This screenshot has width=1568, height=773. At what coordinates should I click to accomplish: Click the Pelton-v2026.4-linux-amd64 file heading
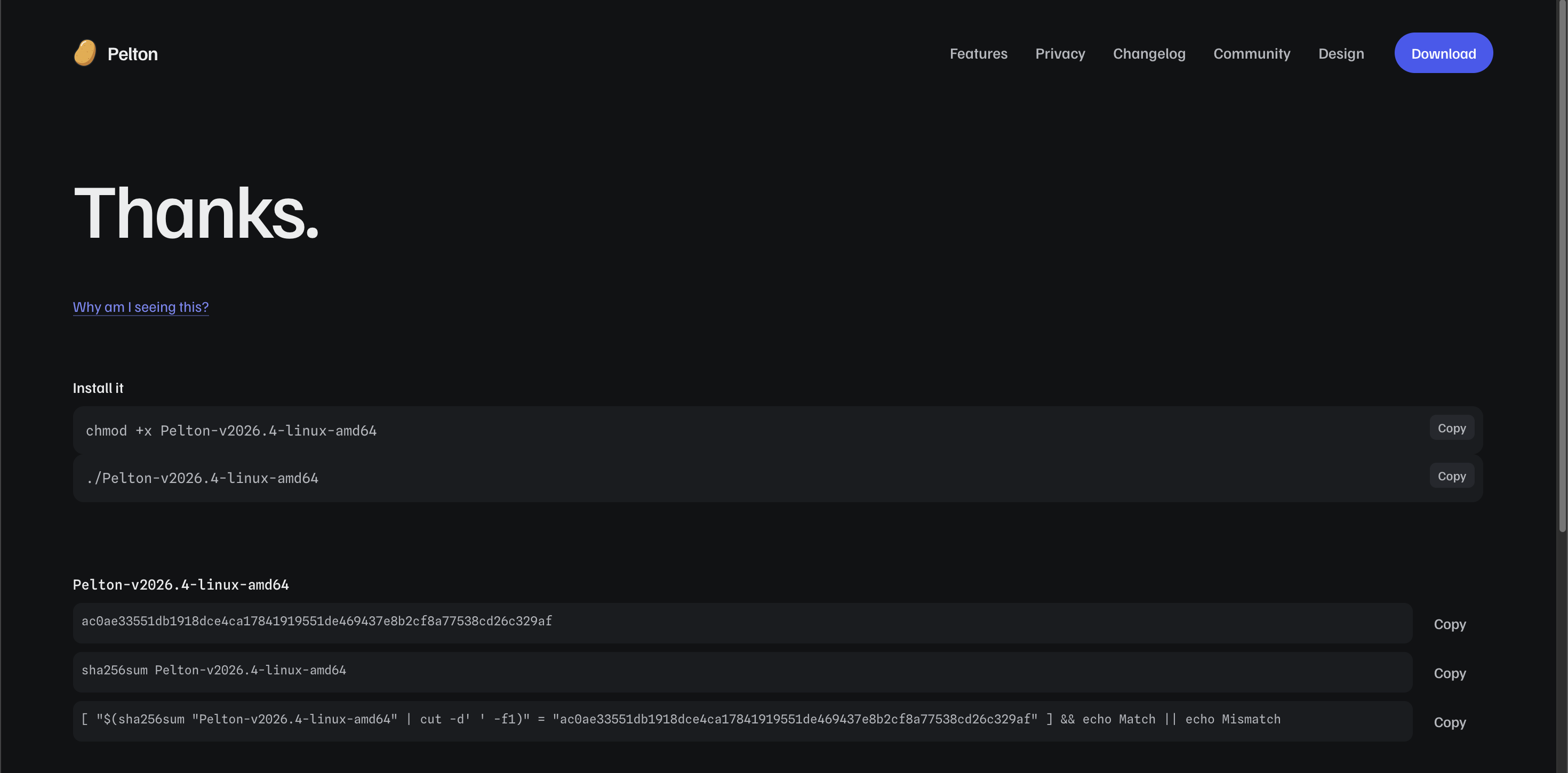[x=181, y=585]
